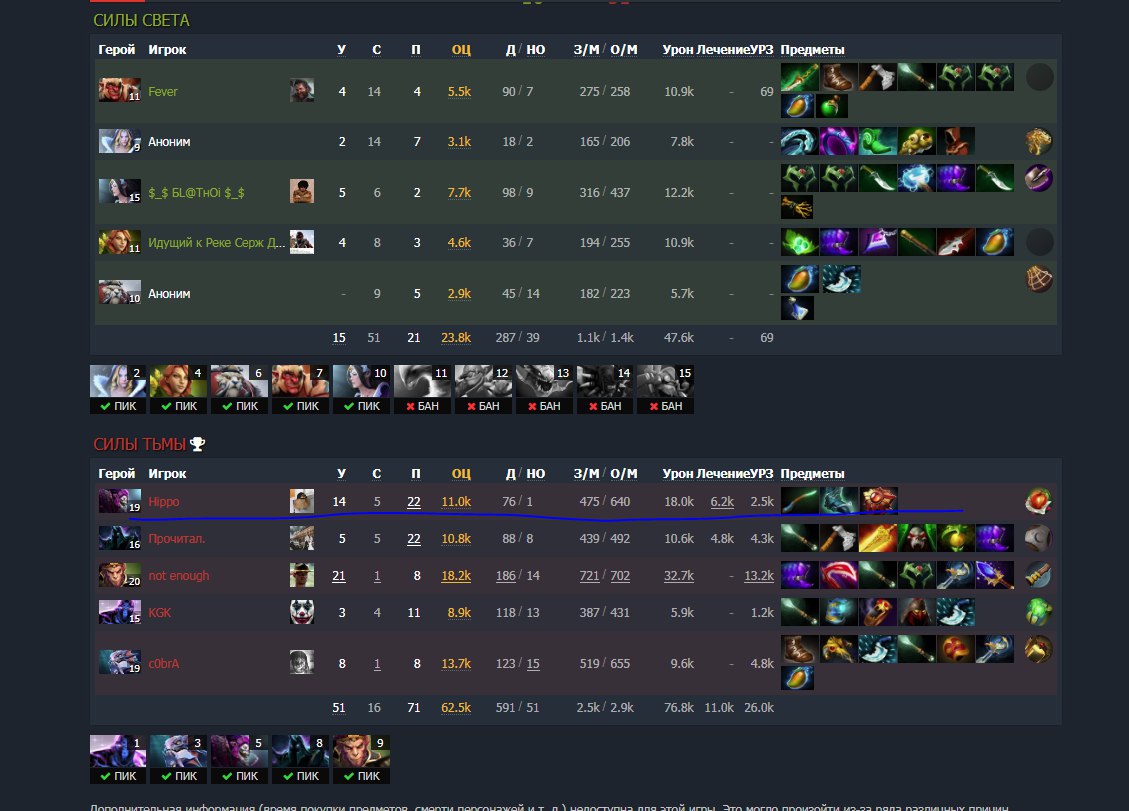Open Hippo's player avatar
Screen dimensions: 1129x811
pos(302,501)
